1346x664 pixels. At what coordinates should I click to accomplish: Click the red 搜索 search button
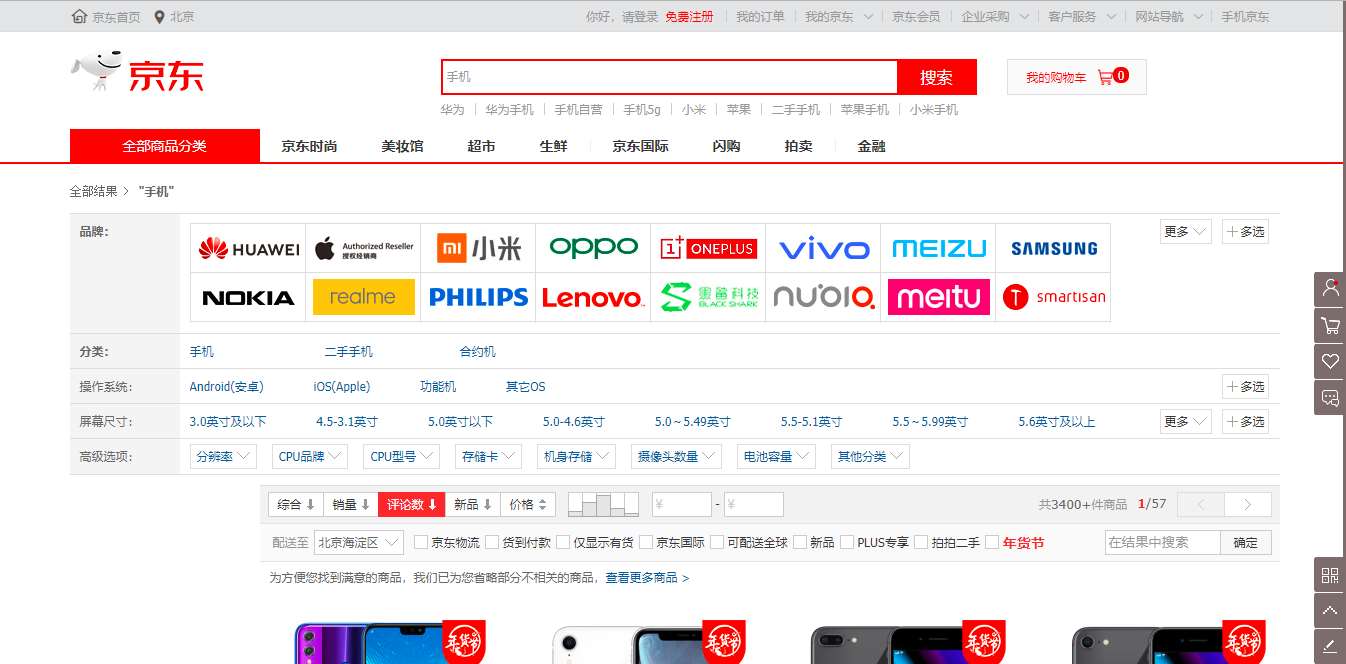coord(937,77)
